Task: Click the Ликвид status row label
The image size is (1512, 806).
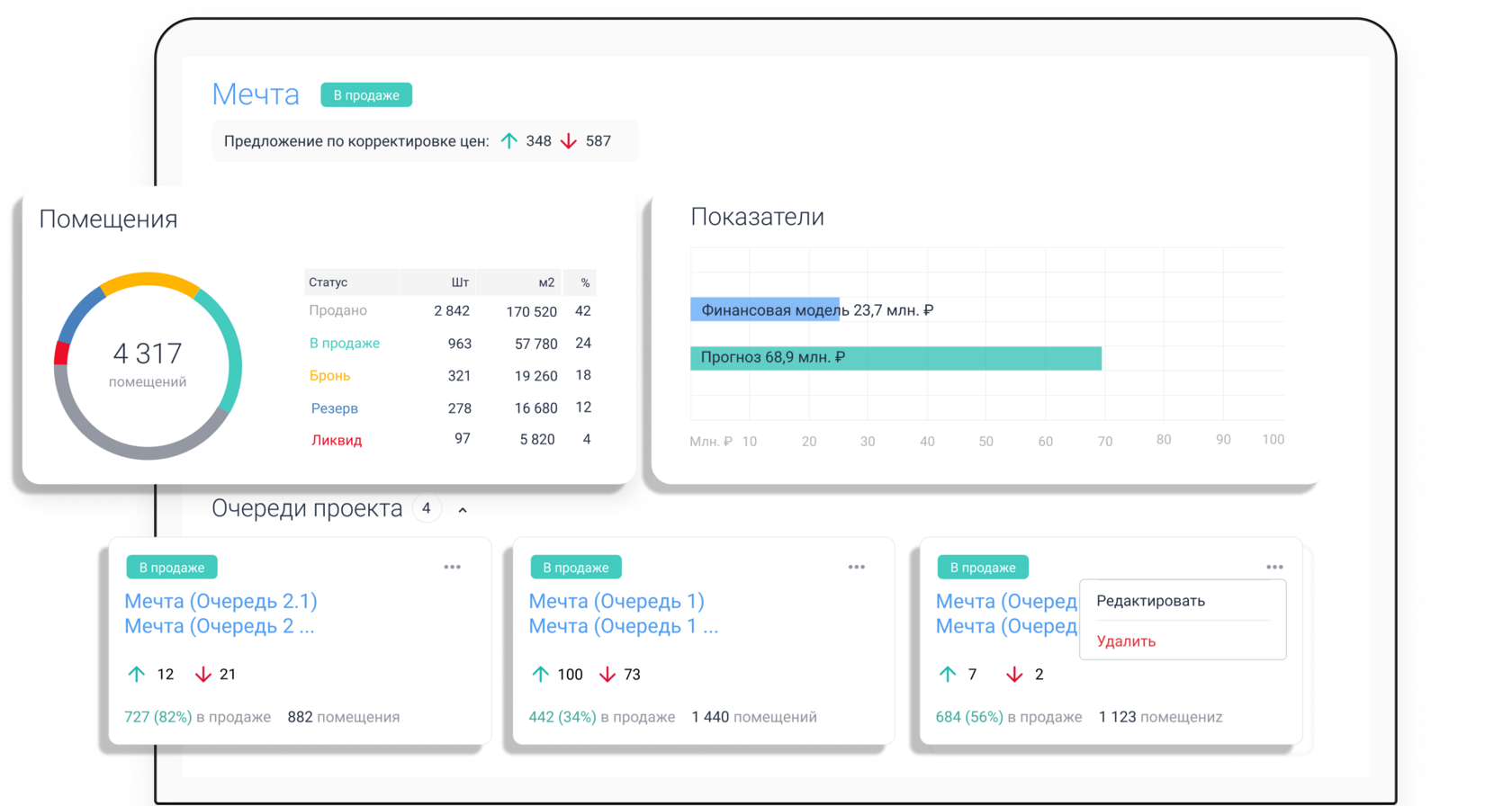Action: coord(337,440)
